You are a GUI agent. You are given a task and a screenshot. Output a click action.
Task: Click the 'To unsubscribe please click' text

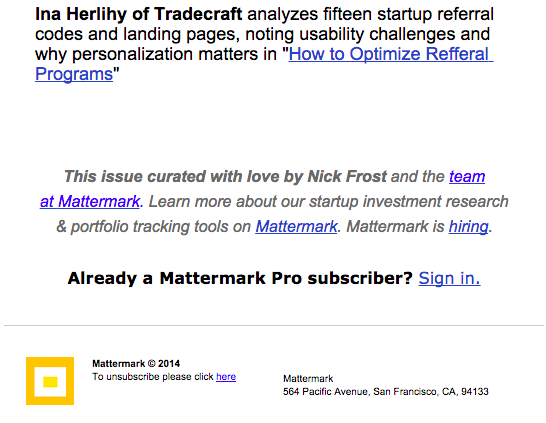[153, 377]
